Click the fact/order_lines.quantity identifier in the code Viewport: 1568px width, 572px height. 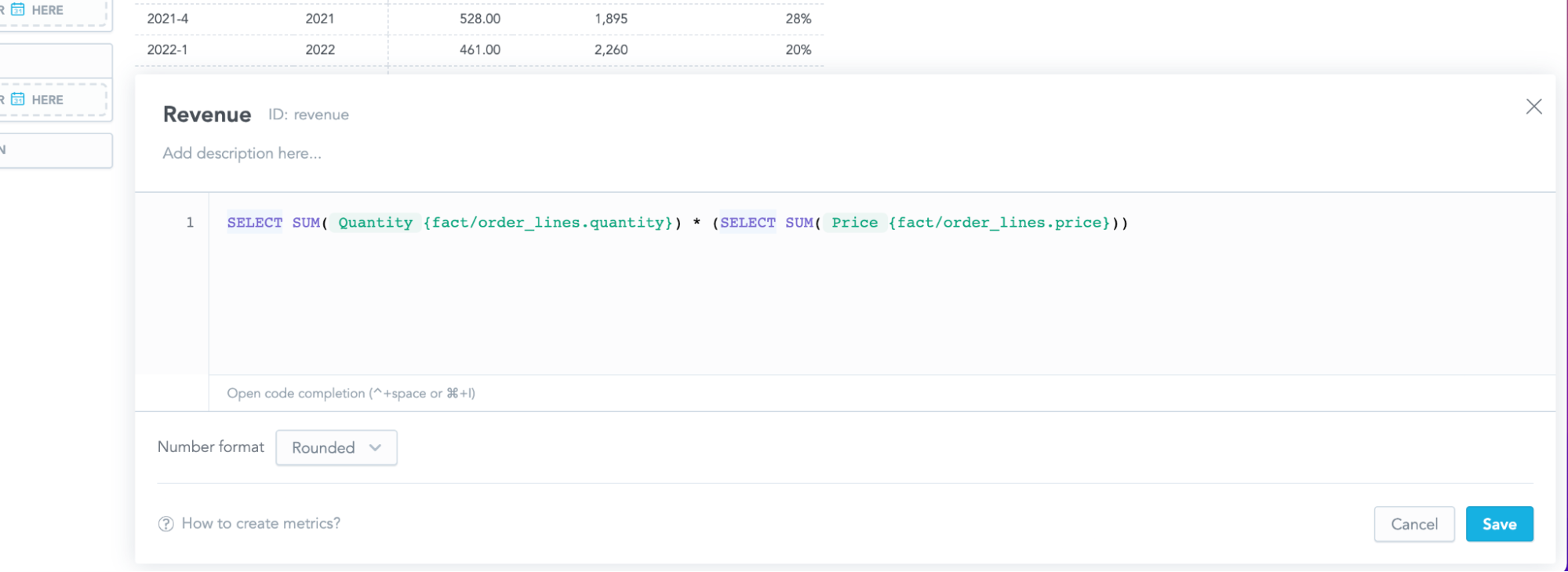point(548,223)
